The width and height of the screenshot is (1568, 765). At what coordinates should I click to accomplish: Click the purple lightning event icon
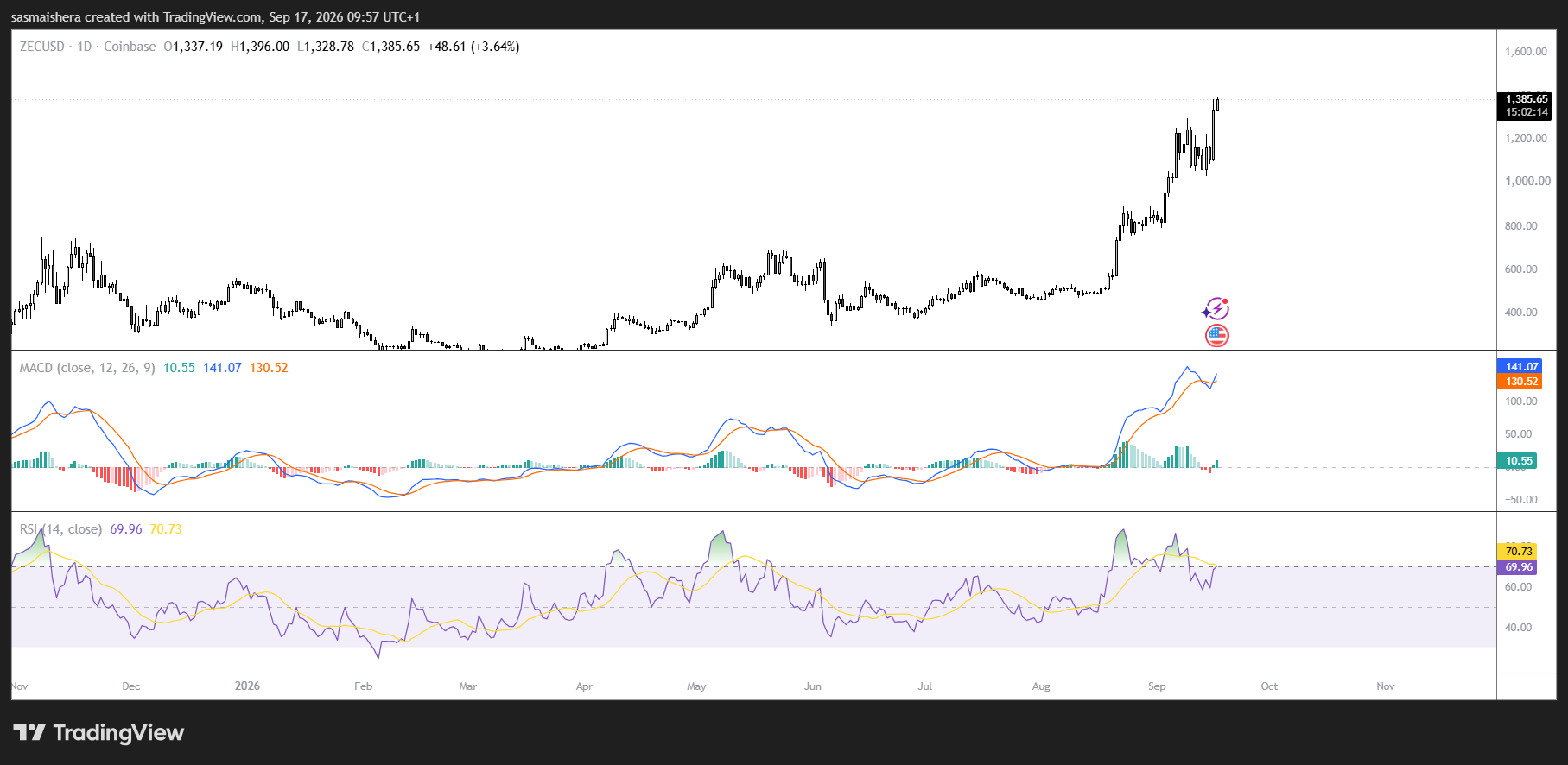point(1216,308)
